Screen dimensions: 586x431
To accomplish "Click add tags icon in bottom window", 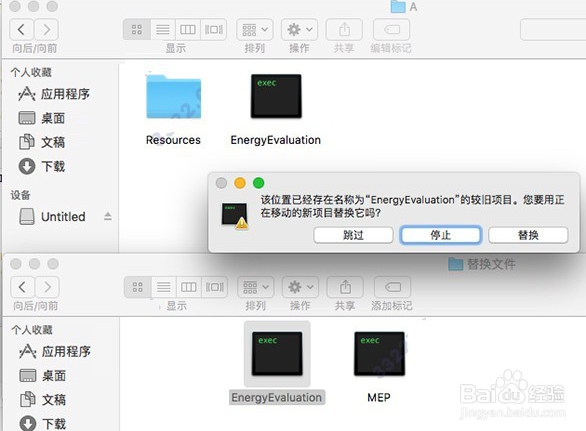I will click(x=392, y=287).
